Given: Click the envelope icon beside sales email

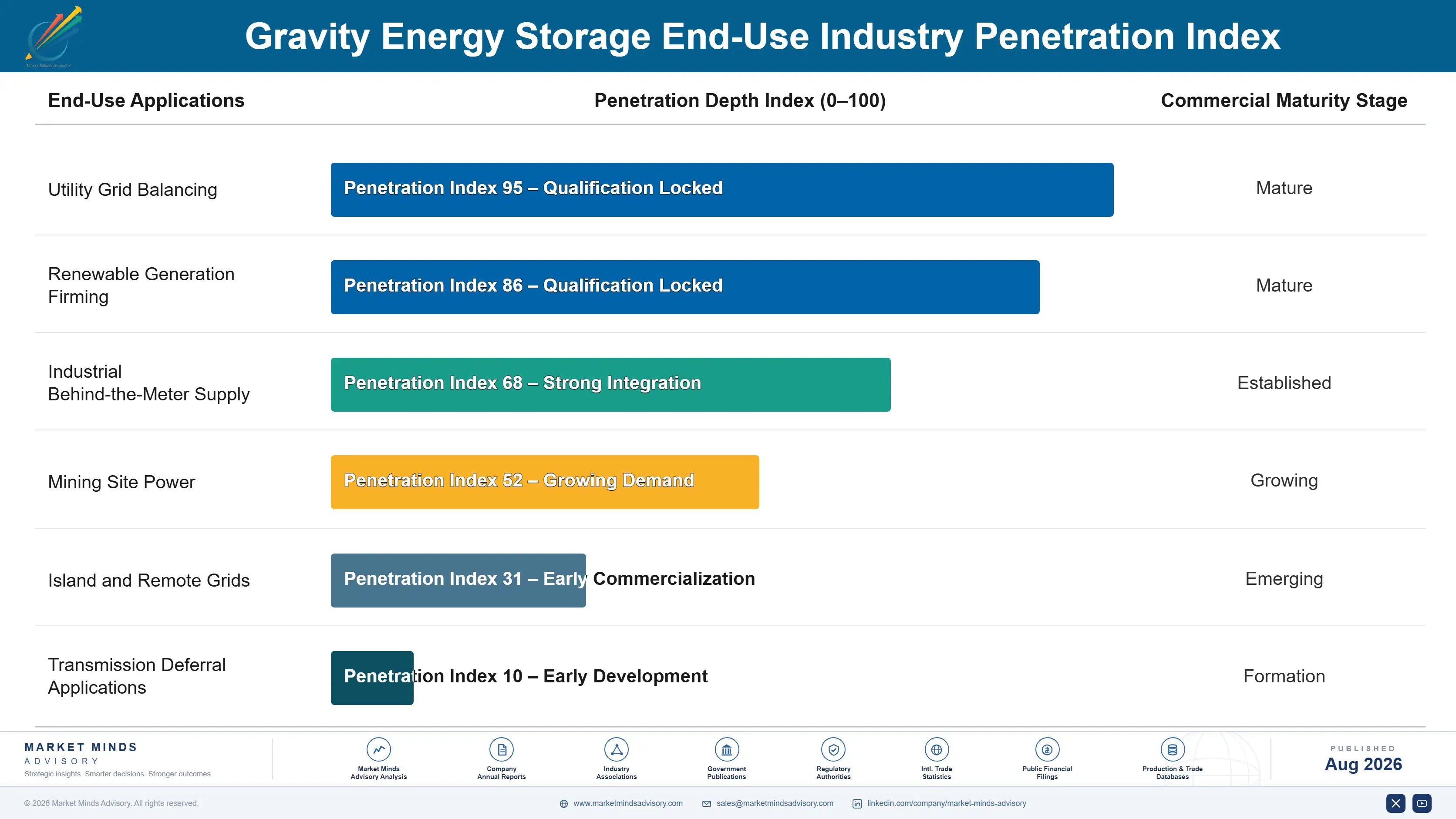Looking at the screenshot, I should click(x=707, y=803).
